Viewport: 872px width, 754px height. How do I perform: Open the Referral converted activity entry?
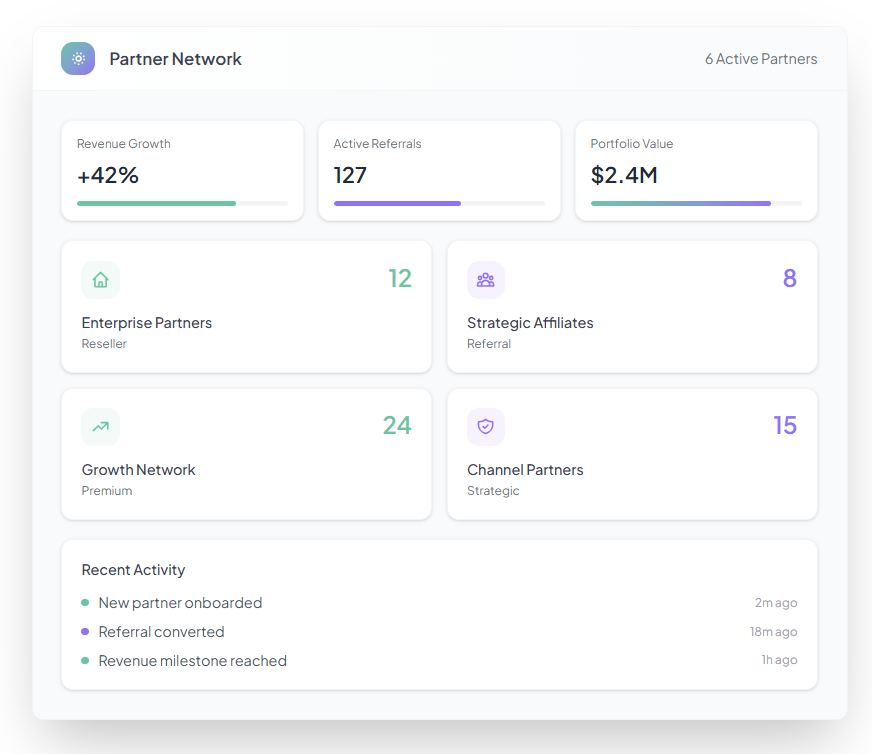point(161,632)
